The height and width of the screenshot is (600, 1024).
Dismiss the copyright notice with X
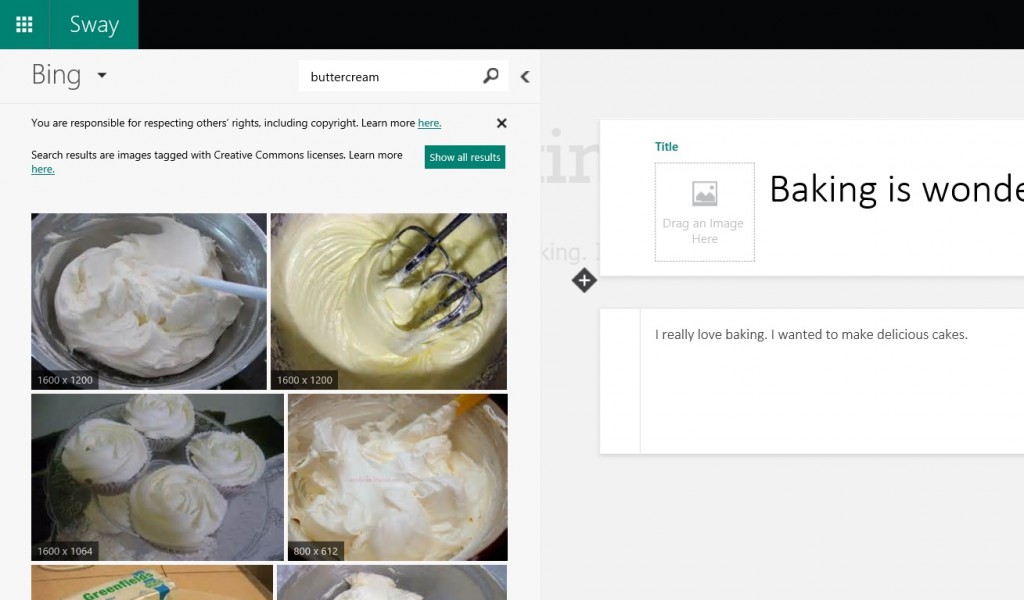point(502,123)
